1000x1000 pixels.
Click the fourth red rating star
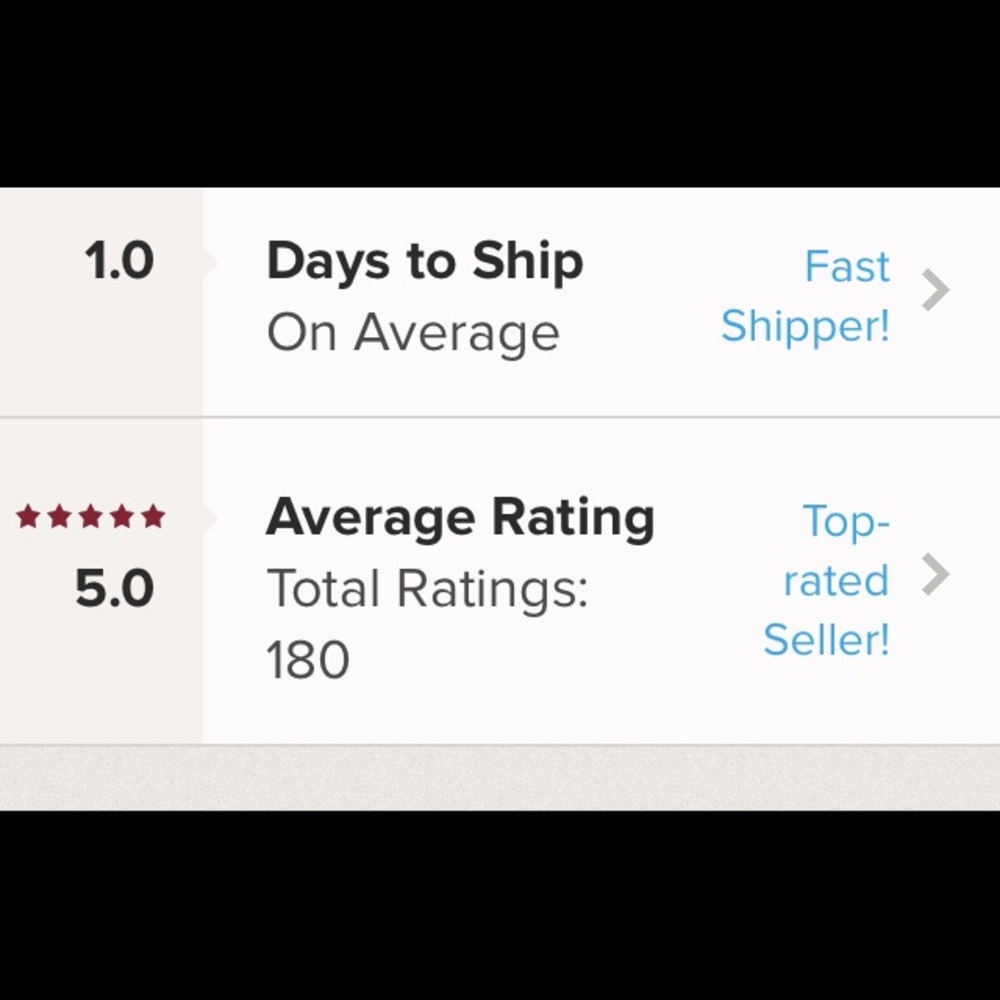pyautogui.click(x=122, y=516)
